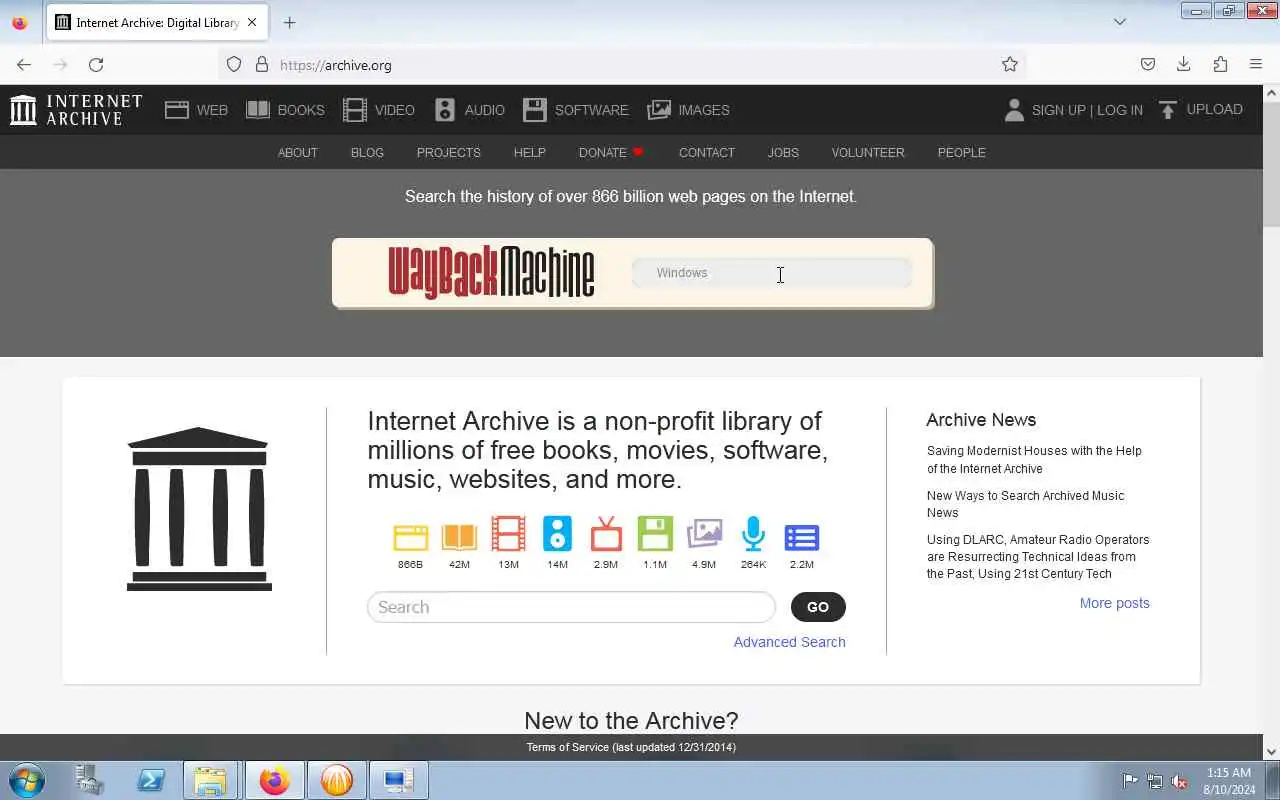
Task: Open the DONATE menu item
Action: click(611, 153)
